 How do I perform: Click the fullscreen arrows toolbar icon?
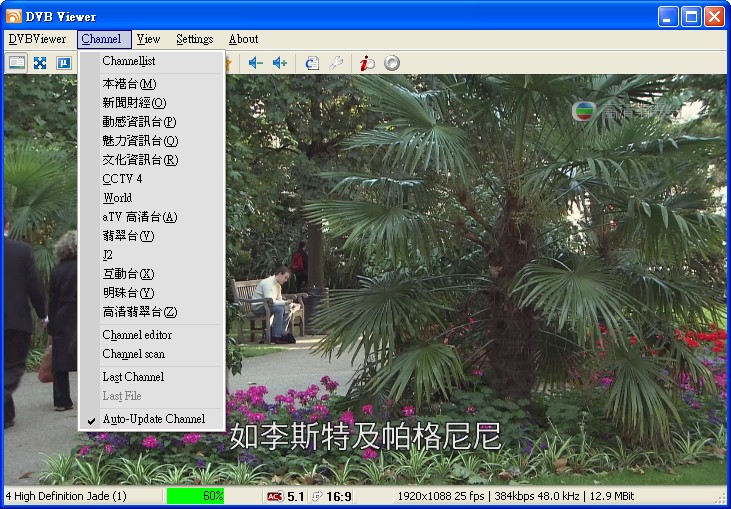(x=40, y=63)
